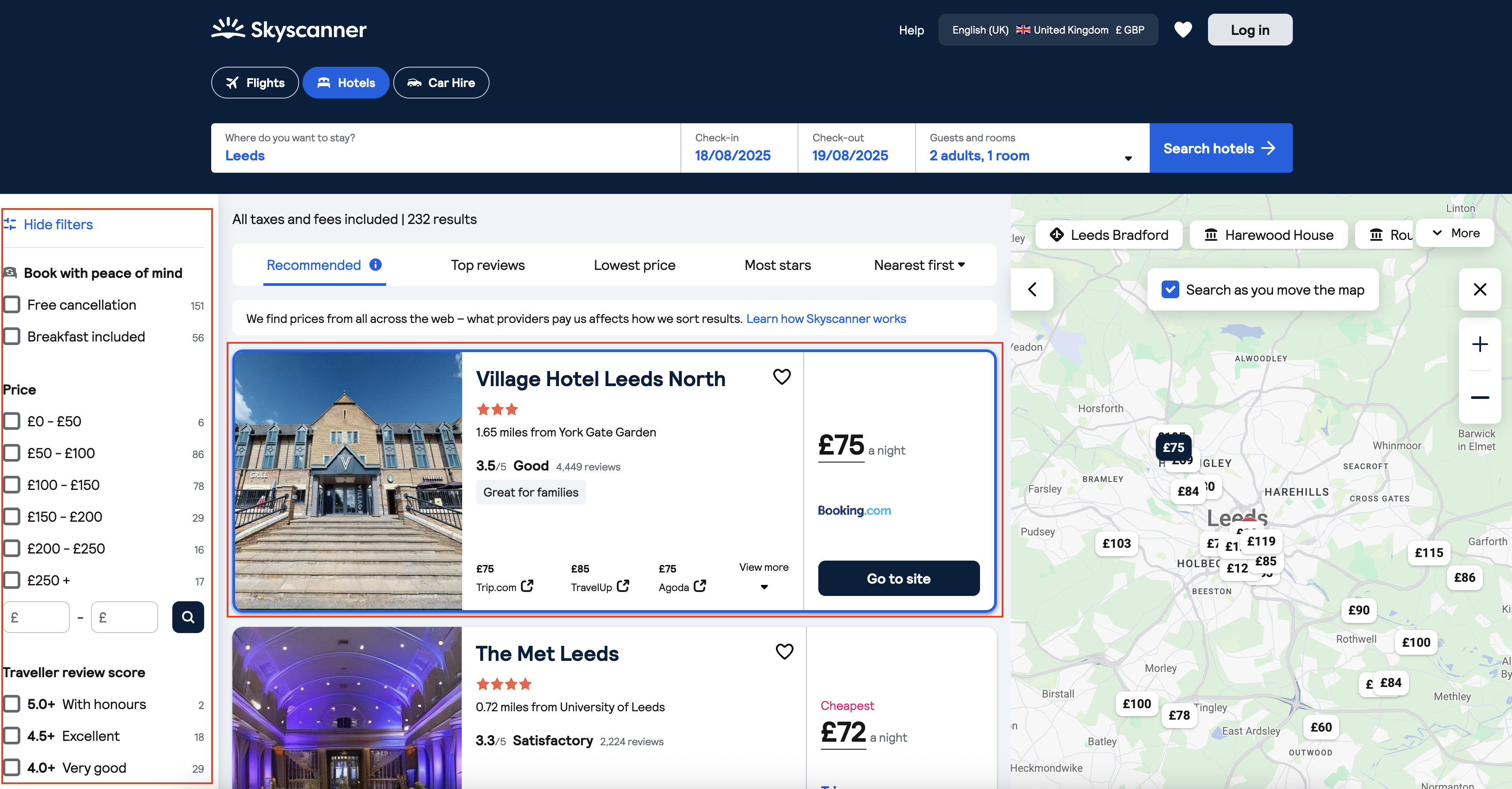The width and height of the screenshot is (1512, 789).
Task: Open The Met Leeds hotel title
Action: pyautogui.click(x=547, y=653)
